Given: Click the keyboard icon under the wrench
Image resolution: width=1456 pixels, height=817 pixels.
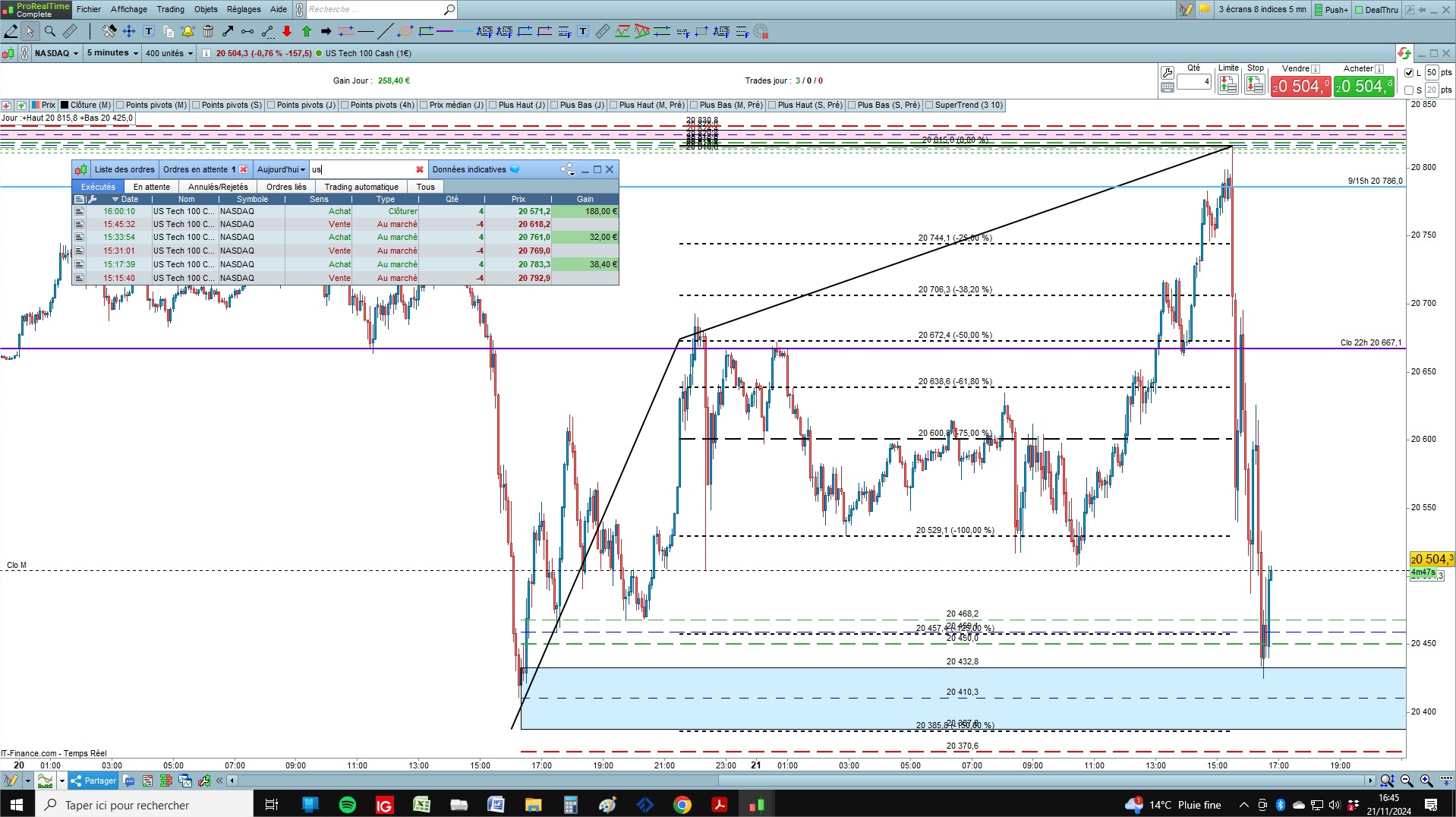Looking at the screenshot, I should pos(1168,87).
